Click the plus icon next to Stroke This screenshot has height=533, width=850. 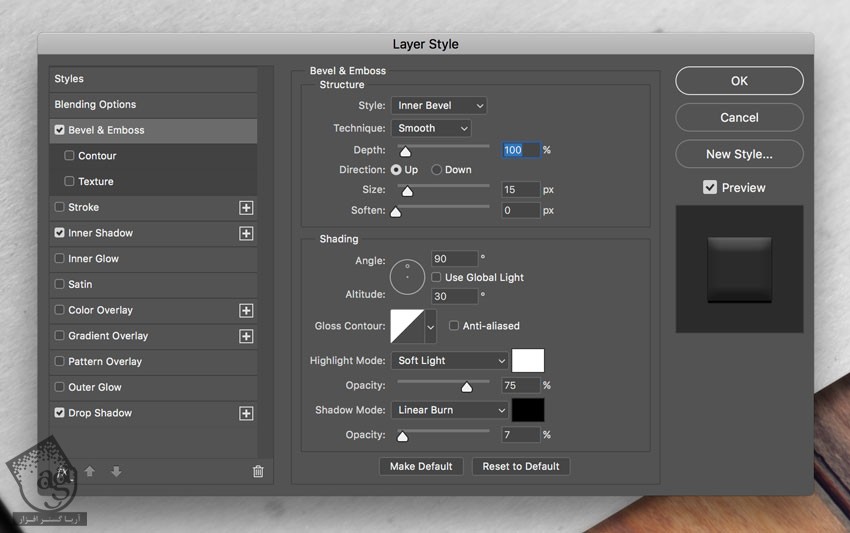coord(246,208)
